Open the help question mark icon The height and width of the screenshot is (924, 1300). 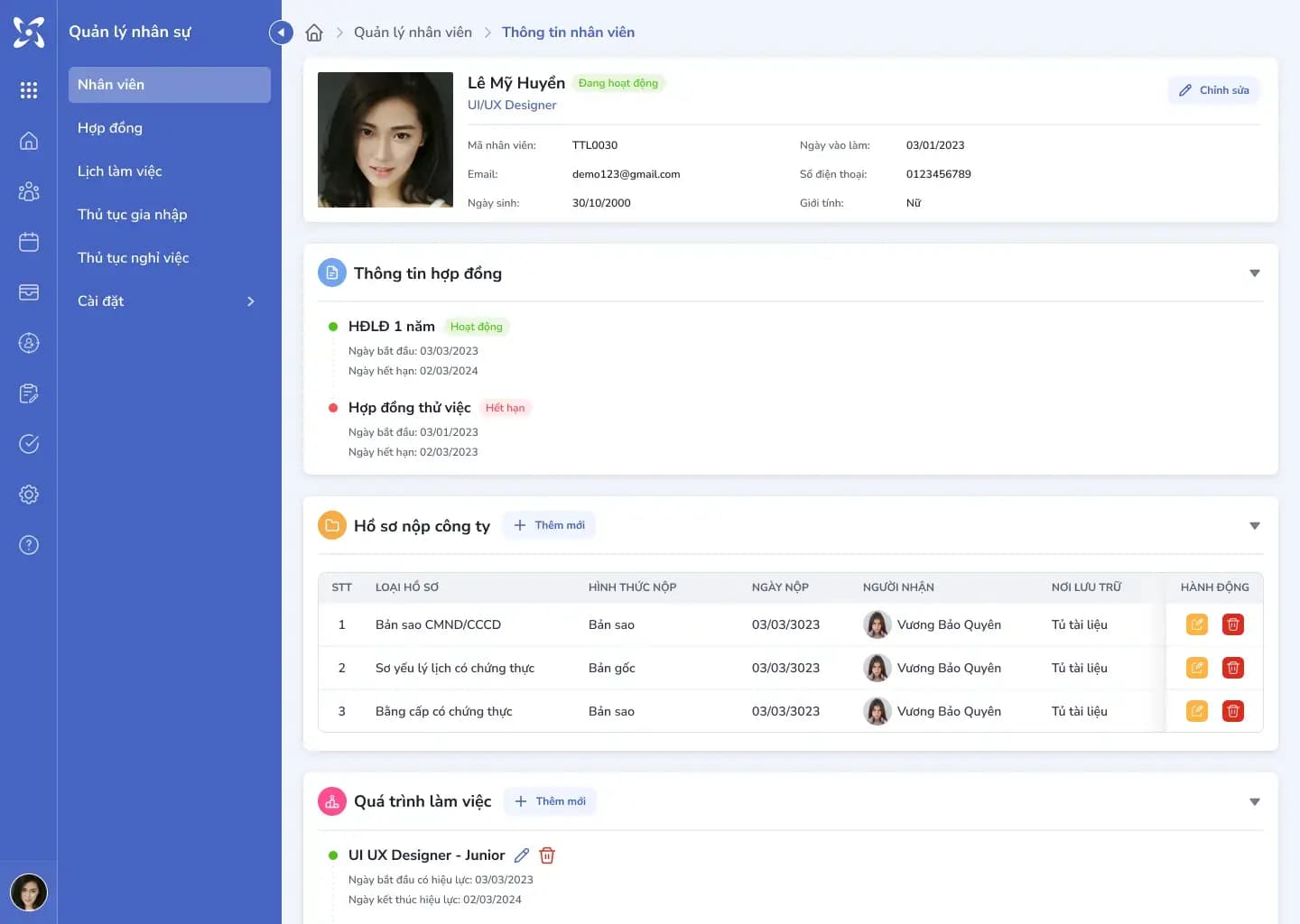click(29, 545)
